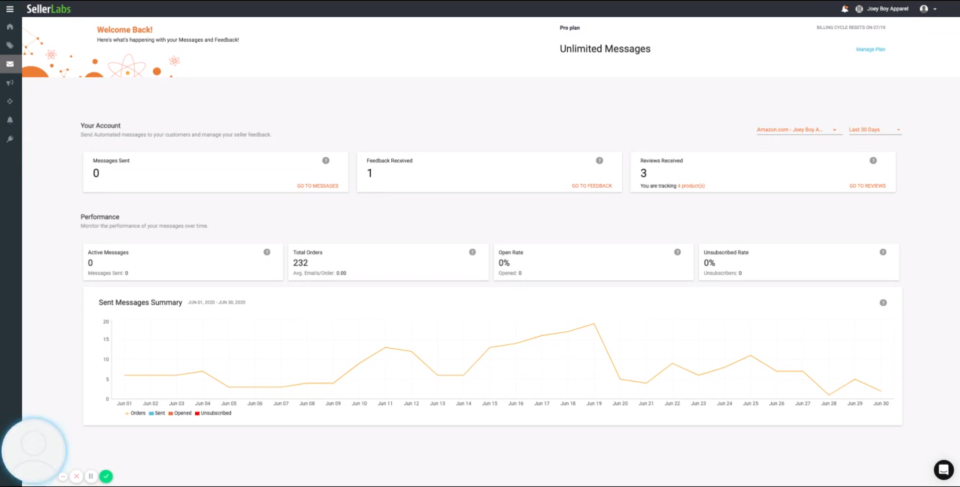Click the Performance section heading
The width and height of the screenshot is (960, 487).
coord(100,217)
